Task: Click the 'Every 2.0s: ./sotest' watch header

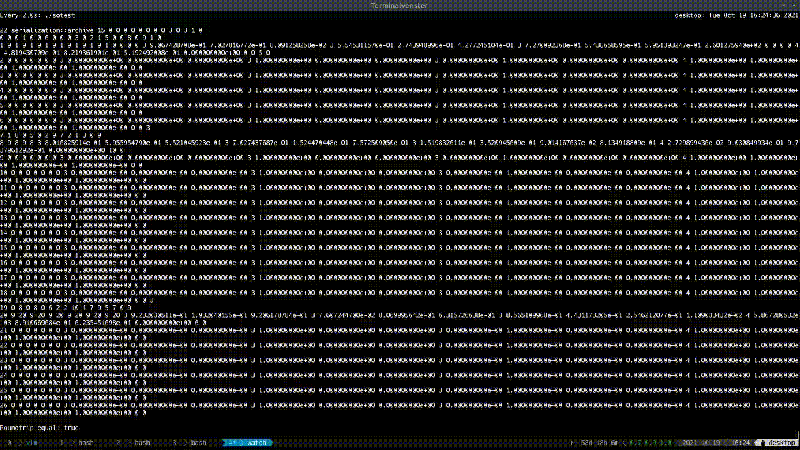Action: 38,16
